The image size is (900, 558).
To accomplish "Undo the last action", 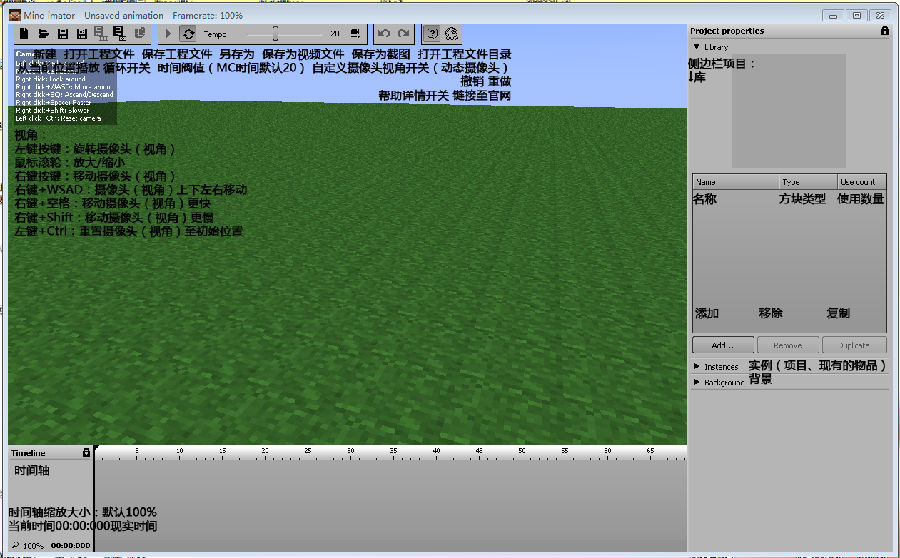I will point(384,34).
